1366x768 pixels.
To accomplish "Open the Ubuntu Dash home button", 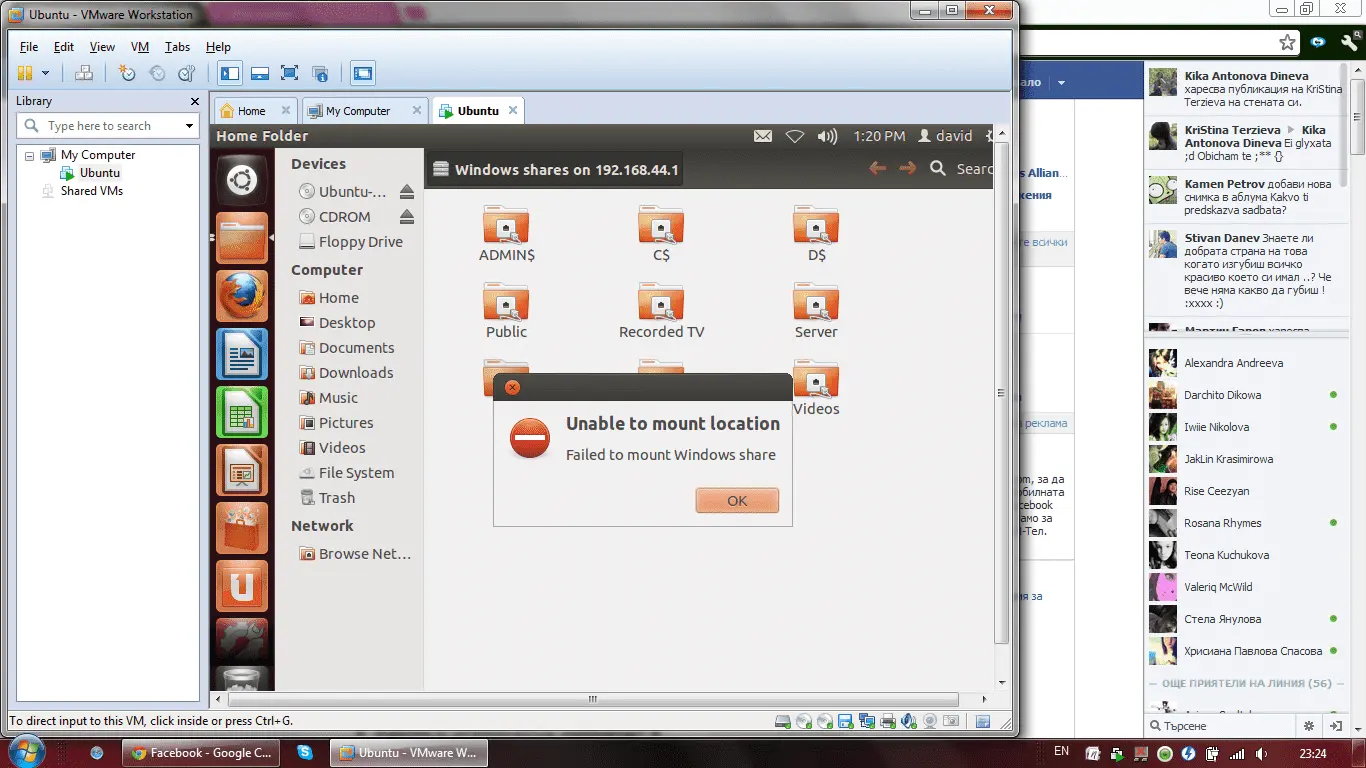I will click(242, 180).
